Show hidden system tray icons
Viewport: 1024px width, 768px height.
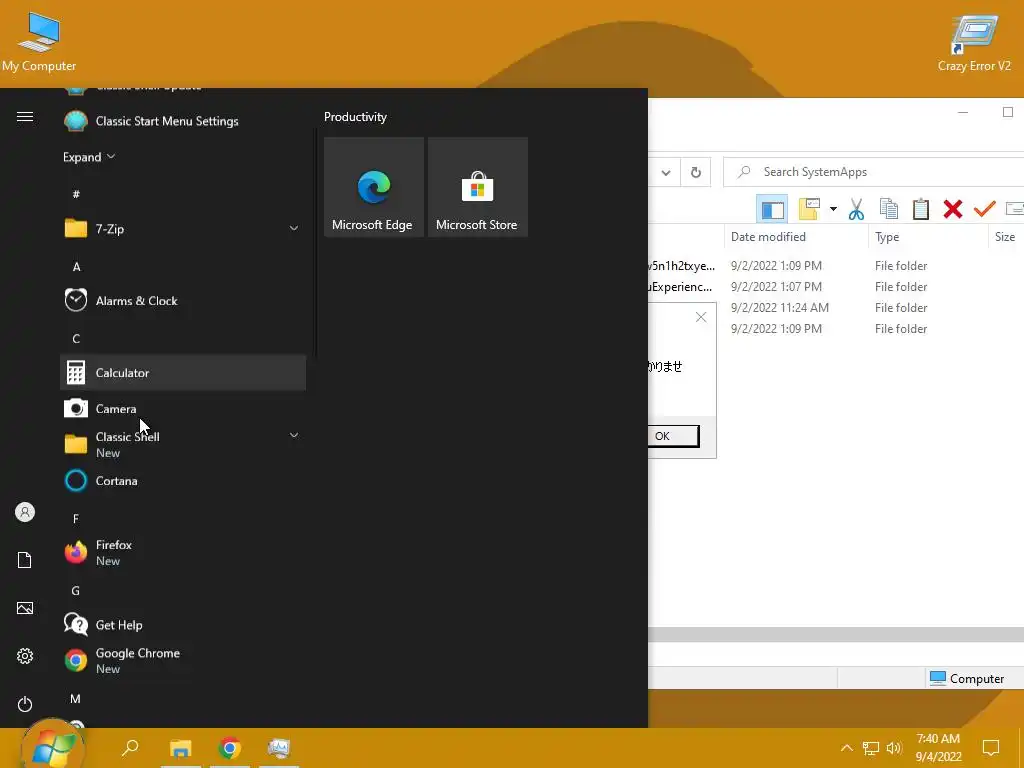[x=846, y=748]
